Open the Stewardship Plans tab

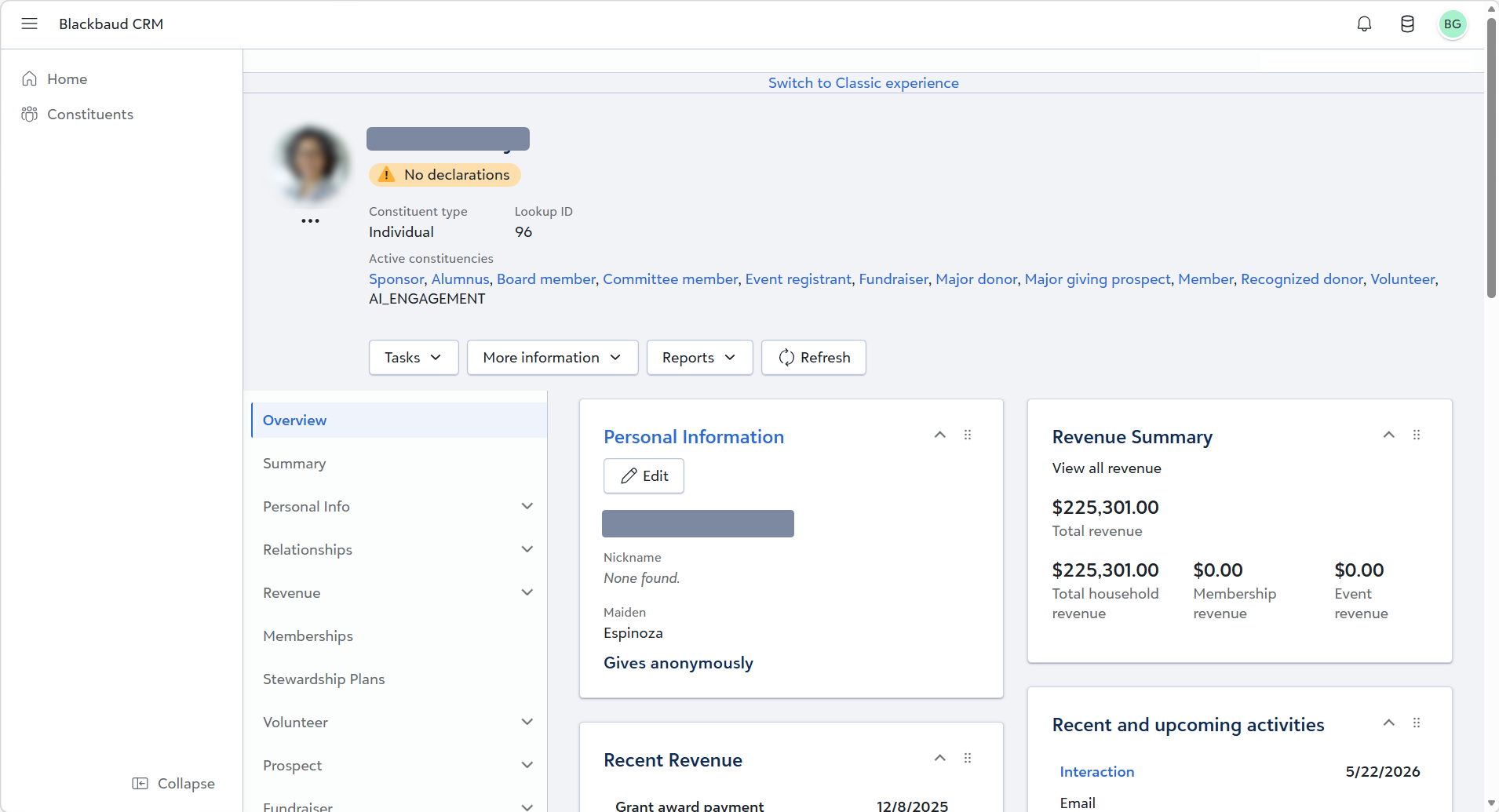399,679
